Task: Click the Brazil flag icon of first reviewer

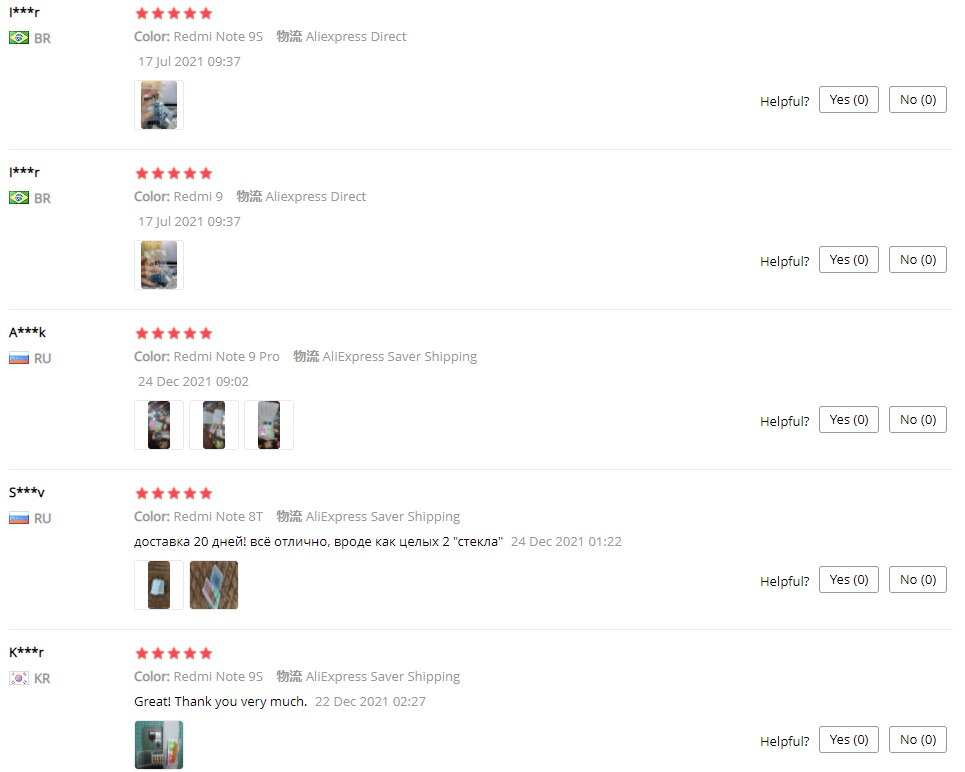Action: tap(19, 38)
